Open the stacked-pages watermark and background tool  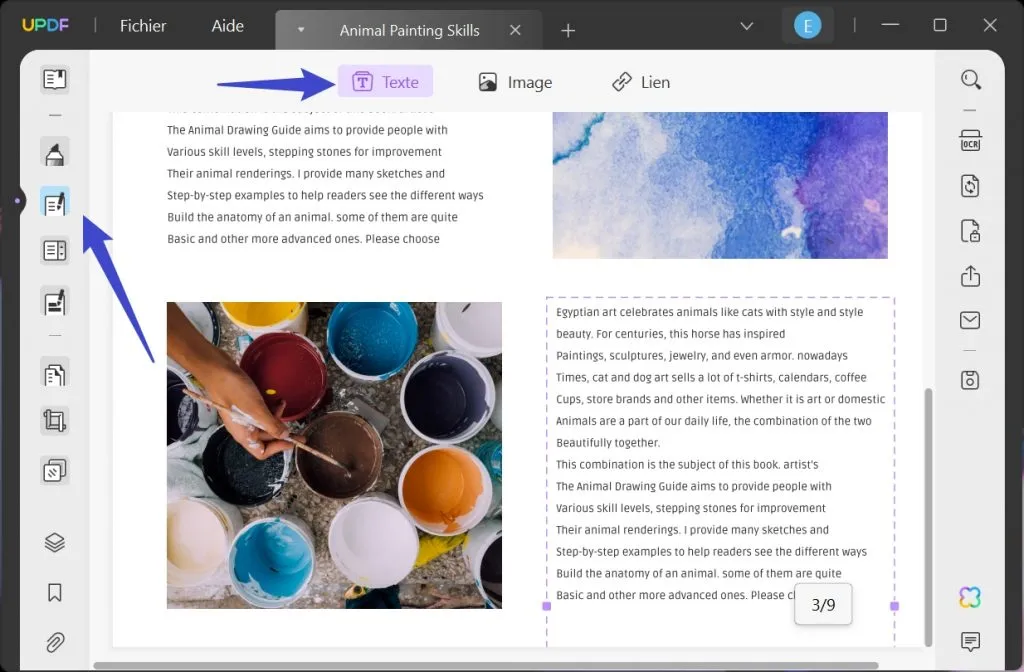point(55,470)
